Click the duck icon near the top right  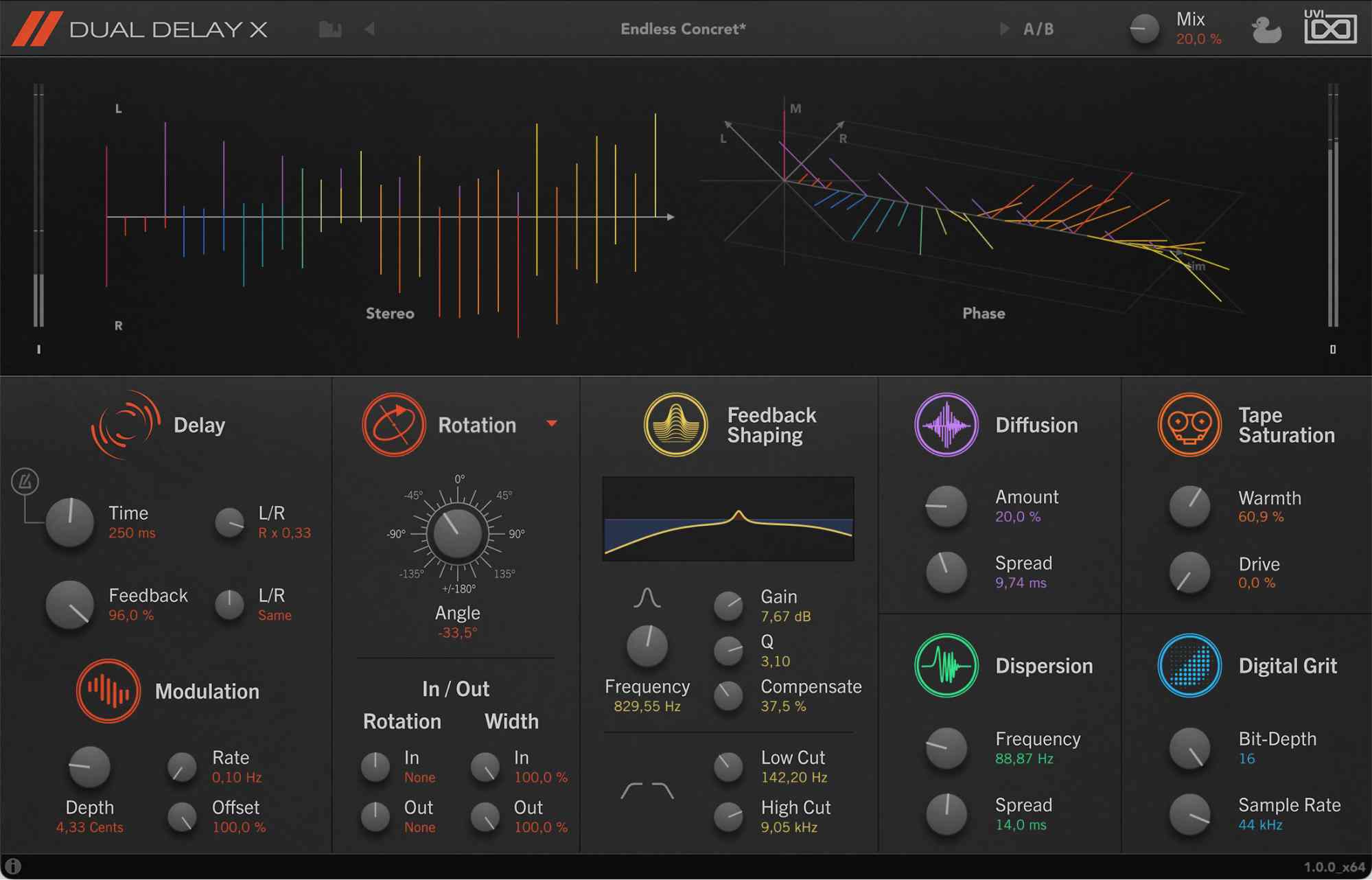coord(1266,28)
